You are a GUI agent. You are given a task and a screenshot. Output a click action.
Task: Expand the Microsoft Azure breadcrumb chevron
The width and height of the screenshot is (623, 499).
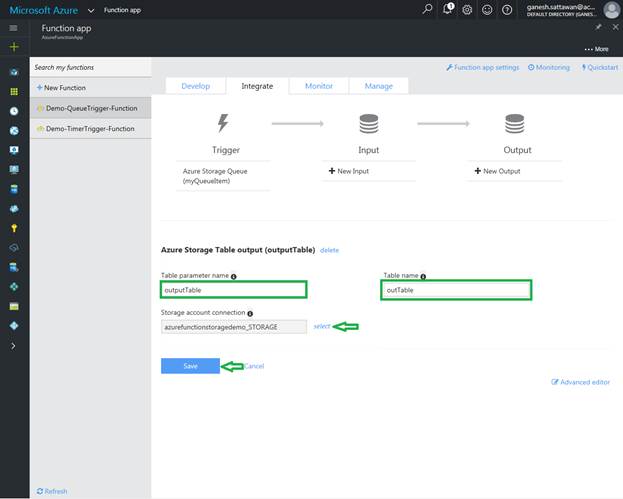pyautogui.click(x=90, y=10)
